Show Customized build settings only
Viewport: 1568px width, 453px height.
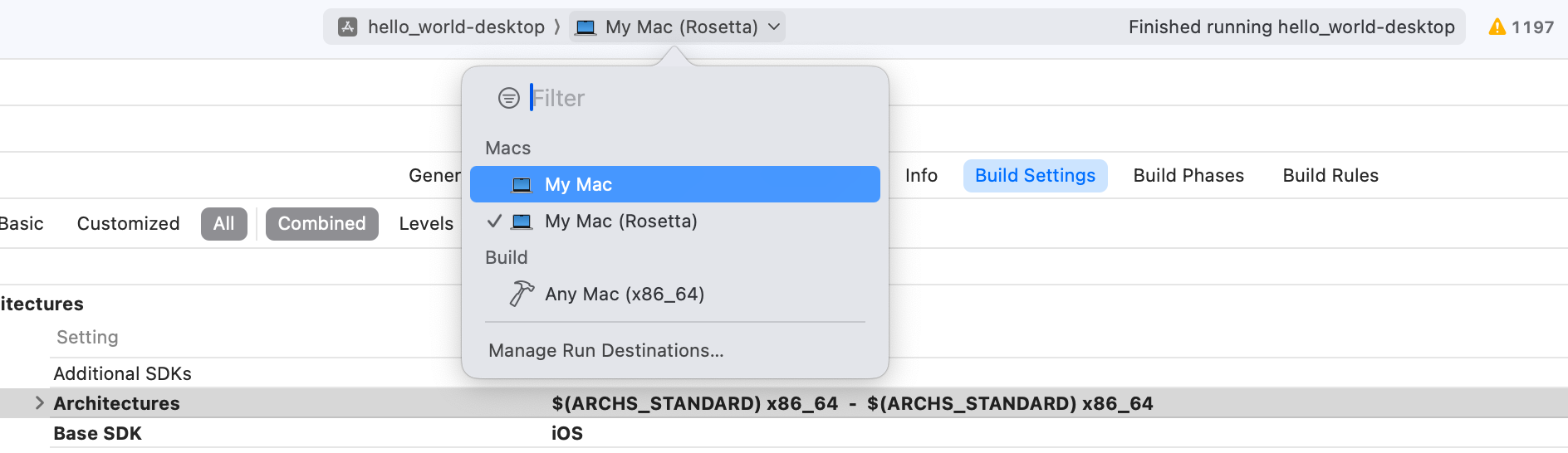point(128,224)
